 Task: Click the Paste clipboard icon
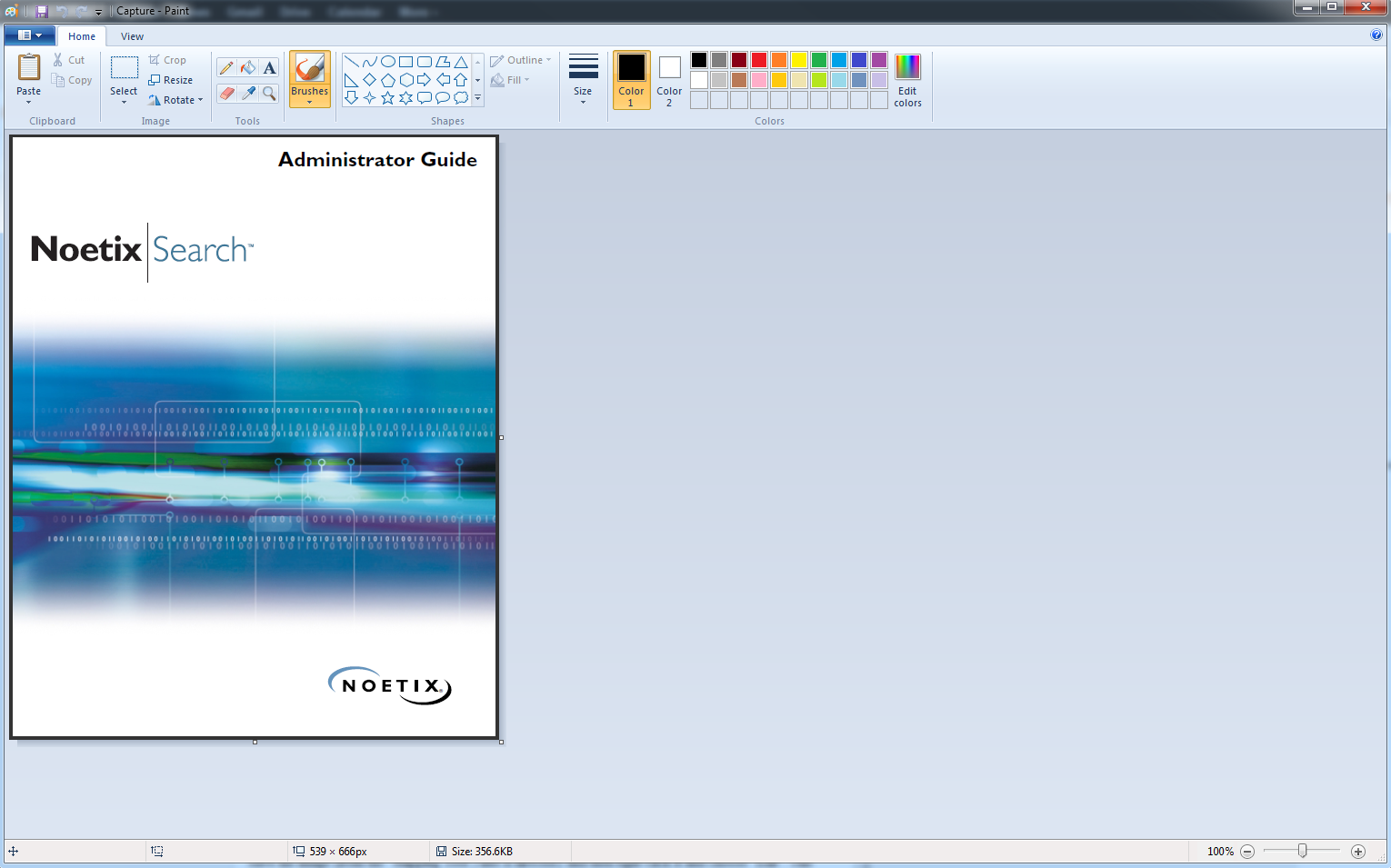29,68
